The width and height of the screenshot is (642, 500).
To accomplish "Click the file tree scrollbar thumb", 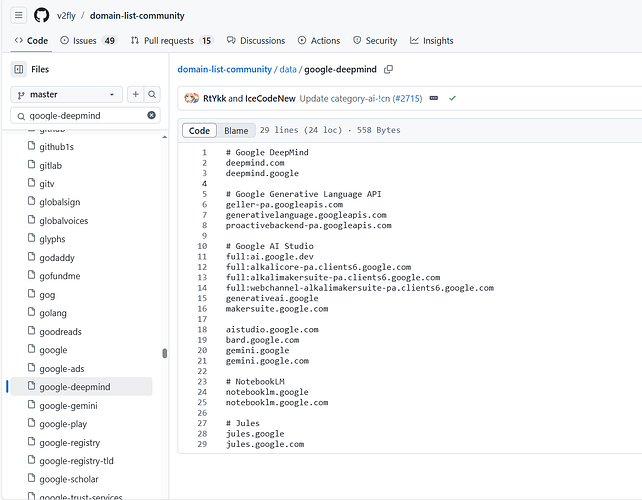I will point(165,353).
